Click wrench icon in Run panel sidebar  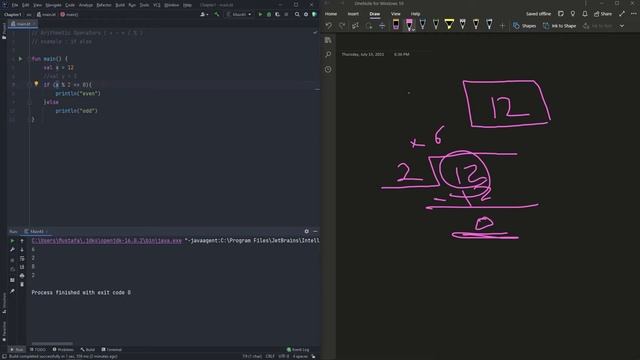[12, 250]
